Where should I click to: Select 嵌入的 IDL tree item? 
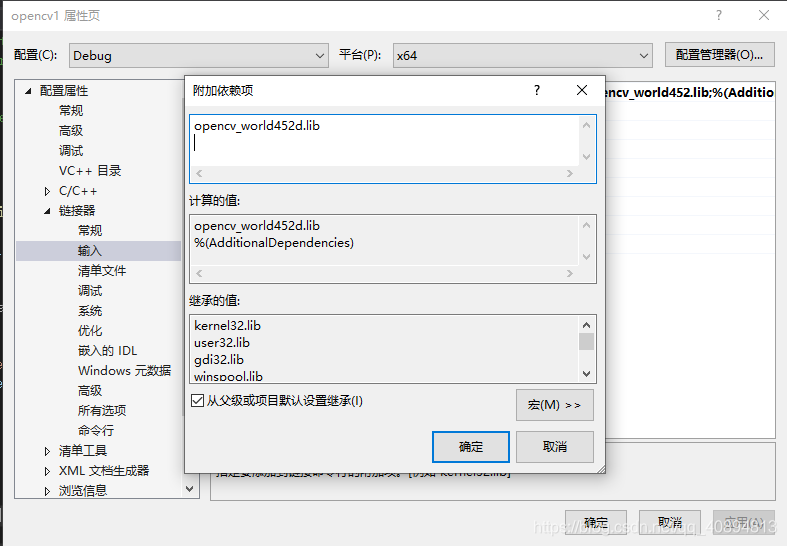click(107, 351)
